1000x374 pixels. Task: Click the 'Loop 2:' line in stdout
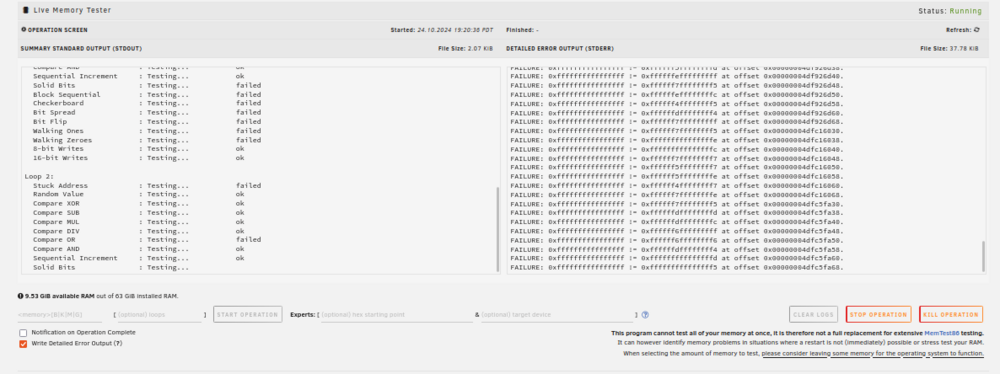[40, 176]
